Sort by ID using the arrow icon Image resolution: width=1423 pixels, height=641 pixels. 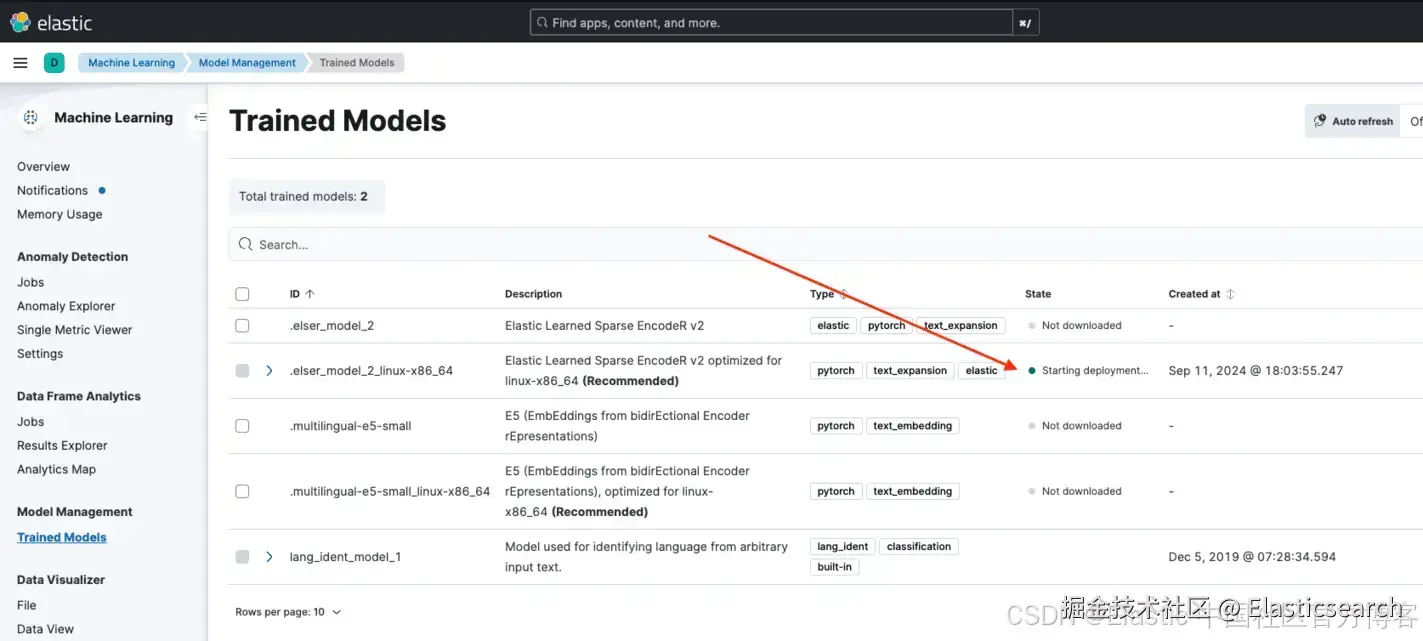click(x=310, y=294)
